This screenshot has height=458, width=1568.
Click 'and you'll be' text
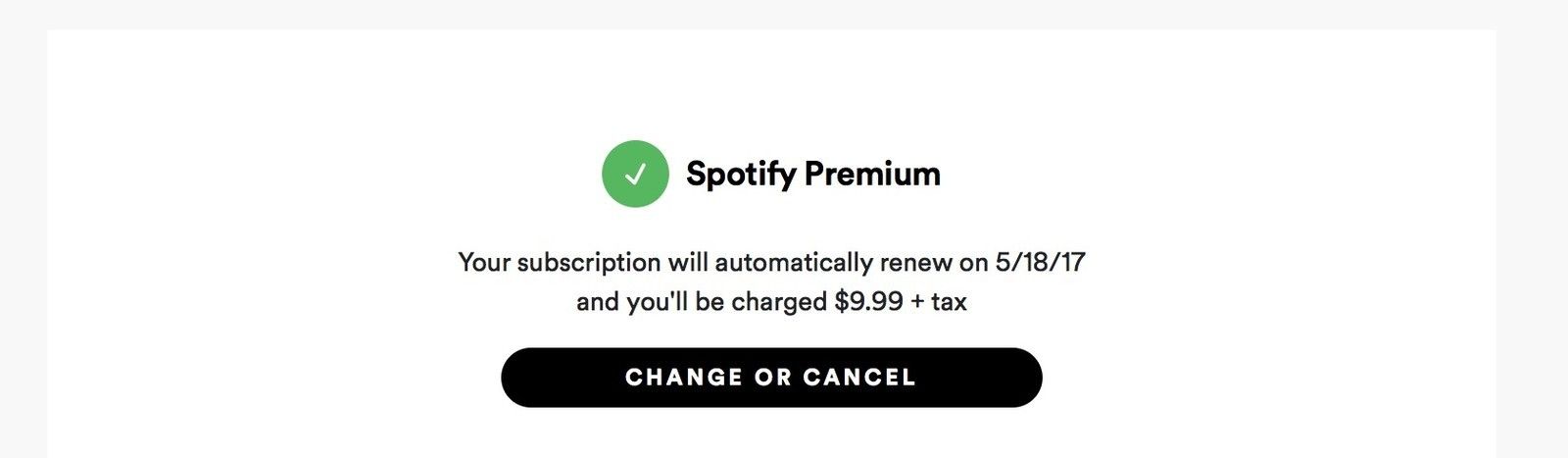pyautogui.click(x=649, y=301)
